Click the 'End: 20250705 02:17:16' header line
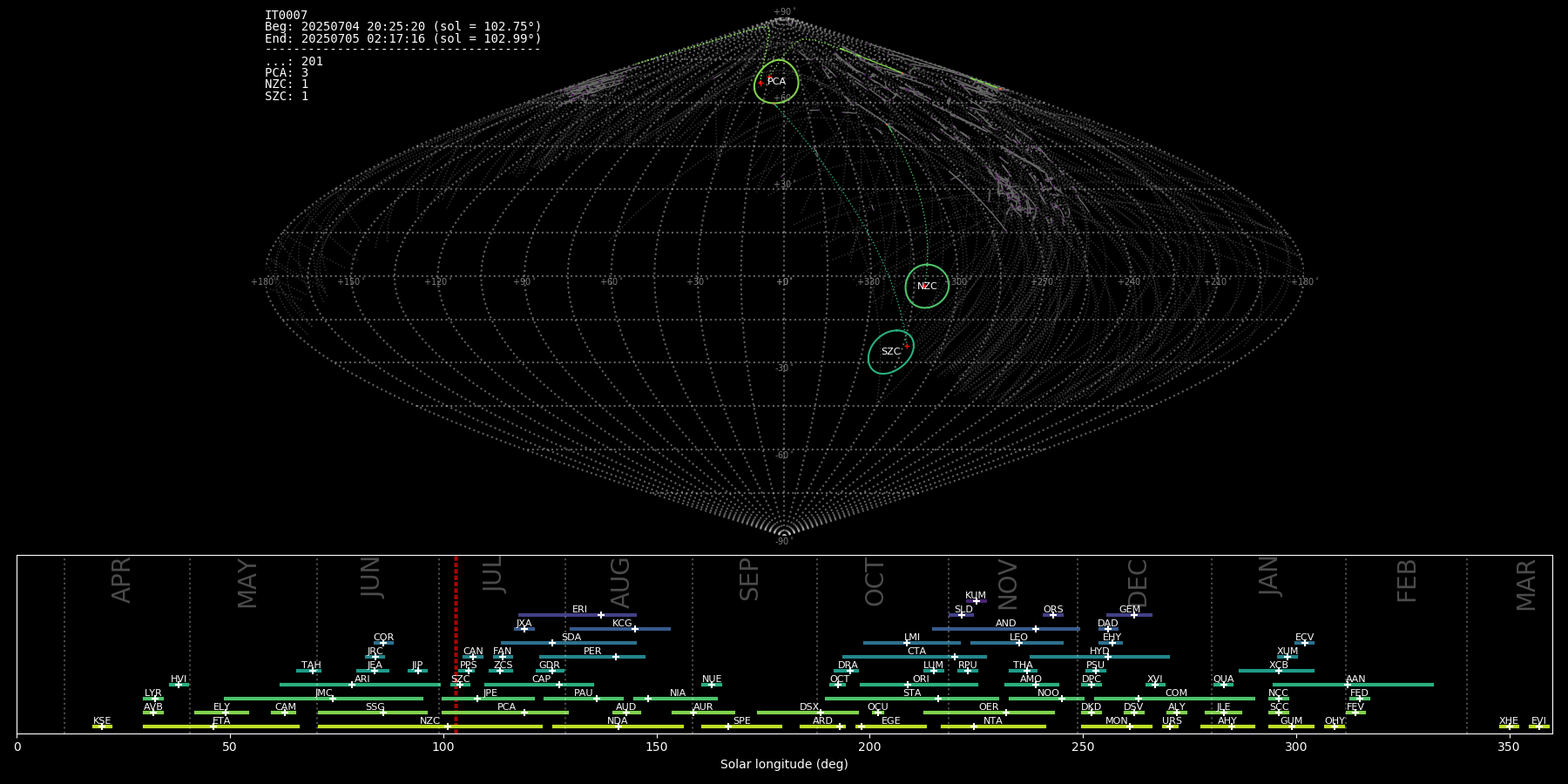 pyautogui.click(x=403, y=38)
